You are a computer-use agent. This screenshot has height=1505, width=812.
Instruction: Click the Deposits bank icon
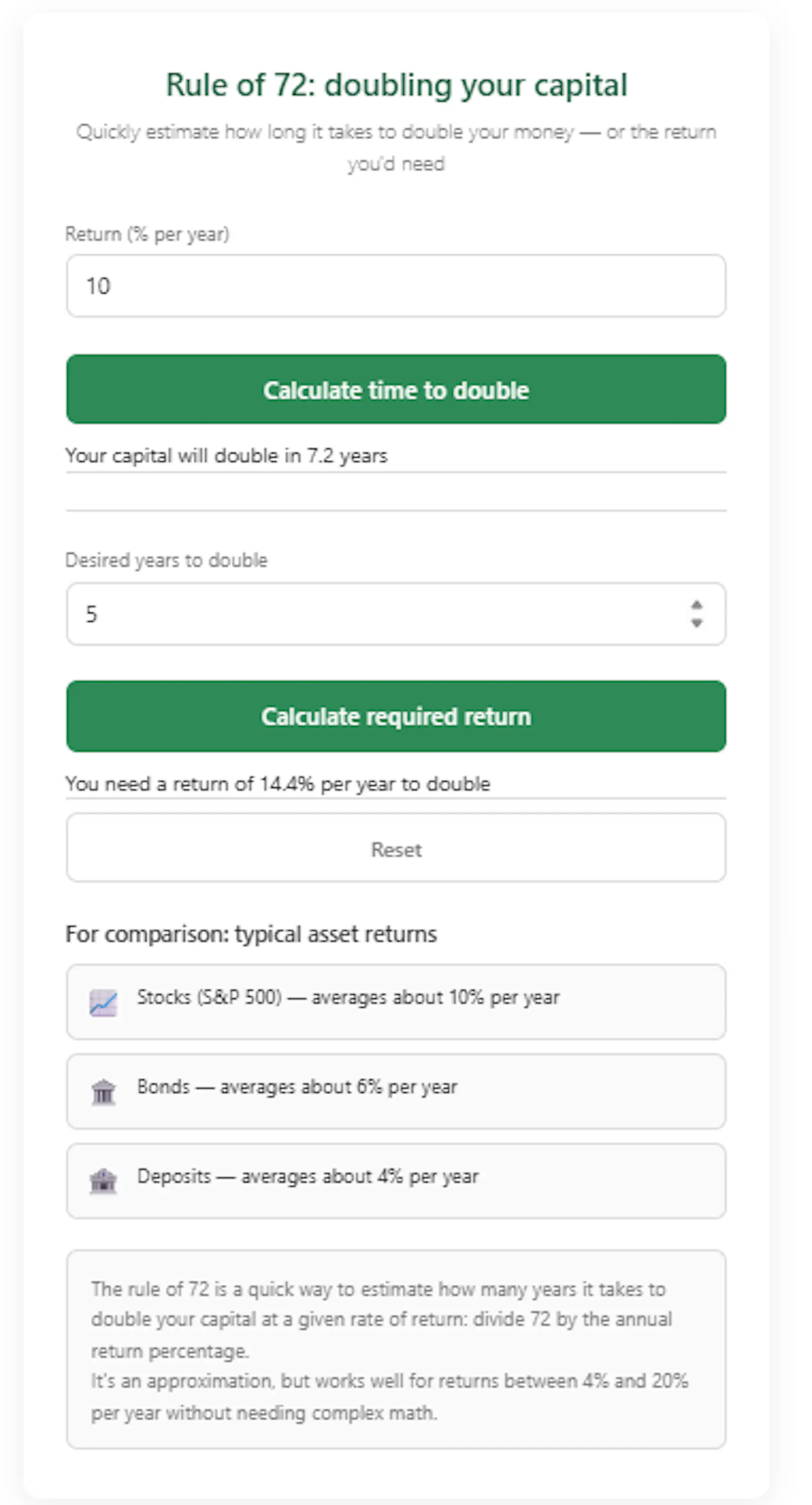pyautogui.click(x=104, y=1181)
